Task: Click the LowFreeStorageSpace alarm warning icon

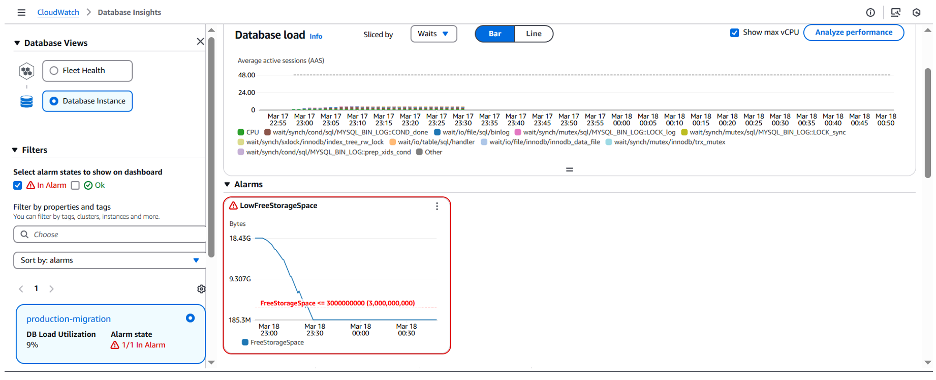Action: [x=233, y=206]
